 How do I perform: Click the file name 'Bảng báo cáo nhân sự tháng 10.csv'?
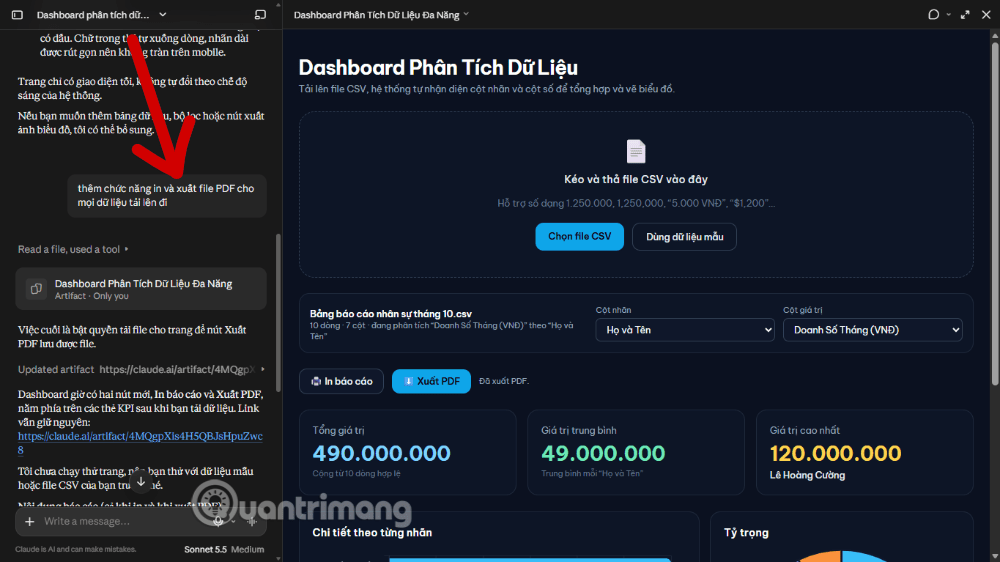[391, 314]
